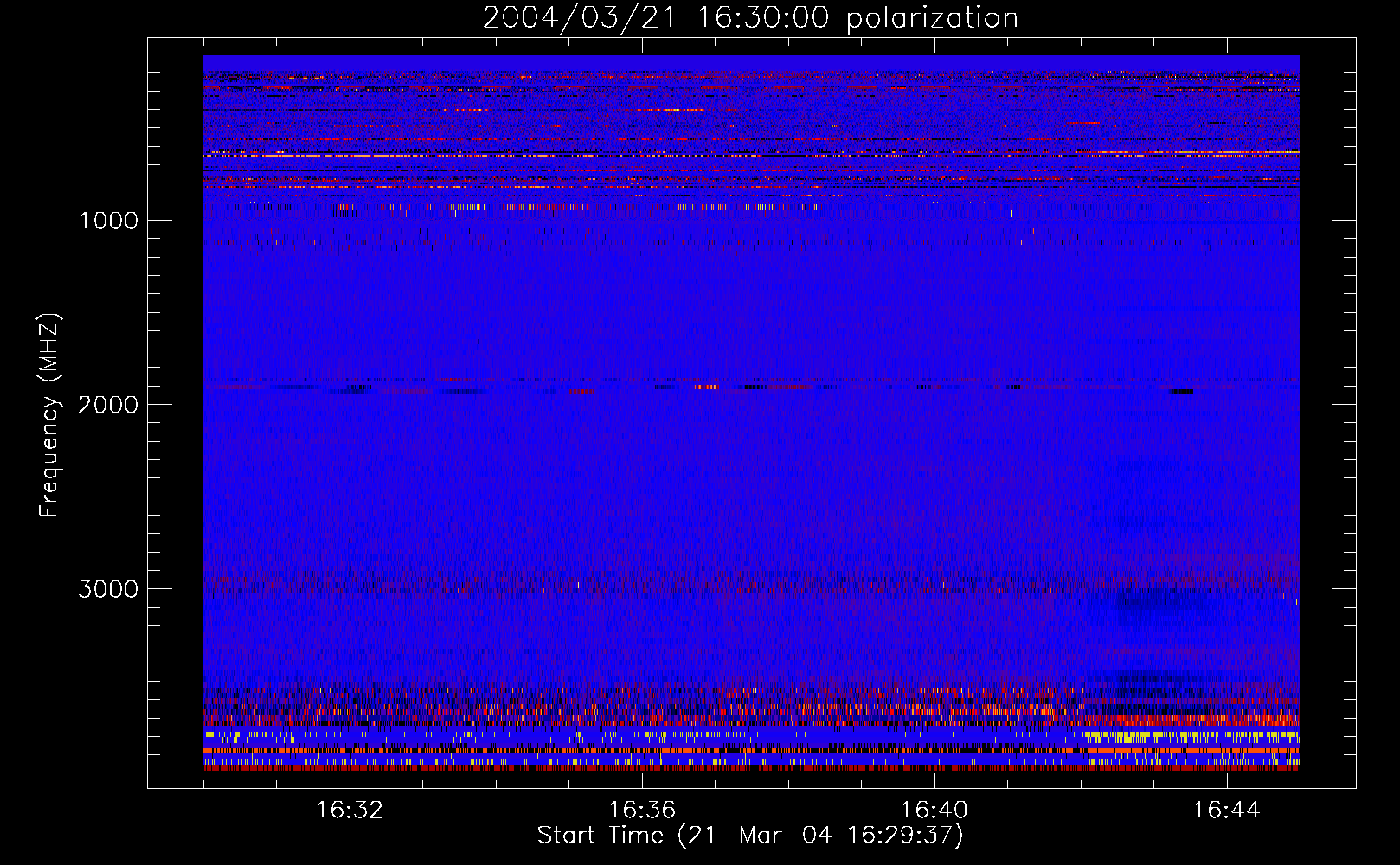Image resolution: width=1400 pixels, height=865 pixels.
Task: Click the "16:44" time tick label
Action: tap(1227, 811)
